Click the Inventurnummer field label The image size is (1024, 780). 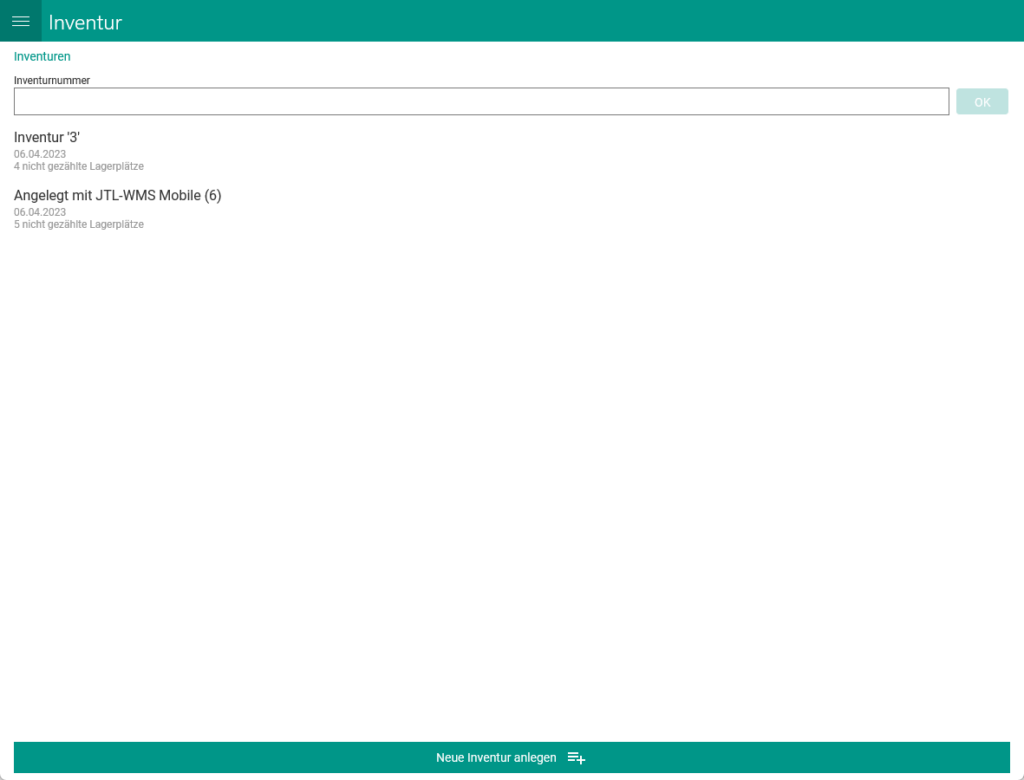tap(52, 80)
